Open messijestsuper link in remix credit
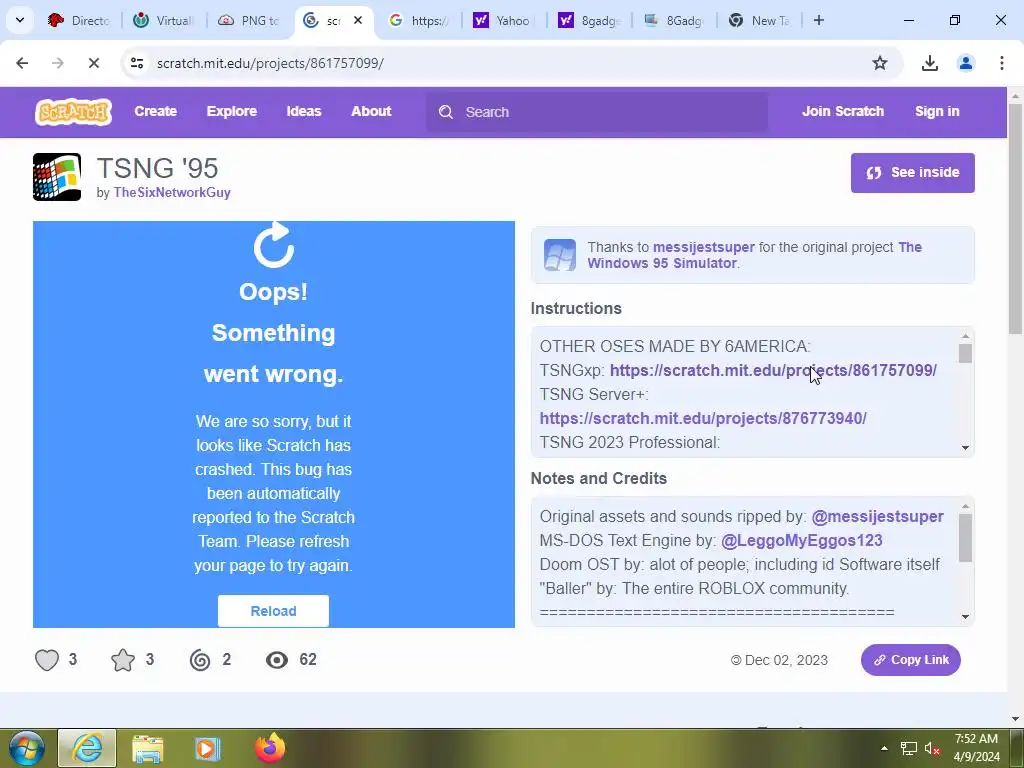 pyautogui.click(x=703, y=248)
